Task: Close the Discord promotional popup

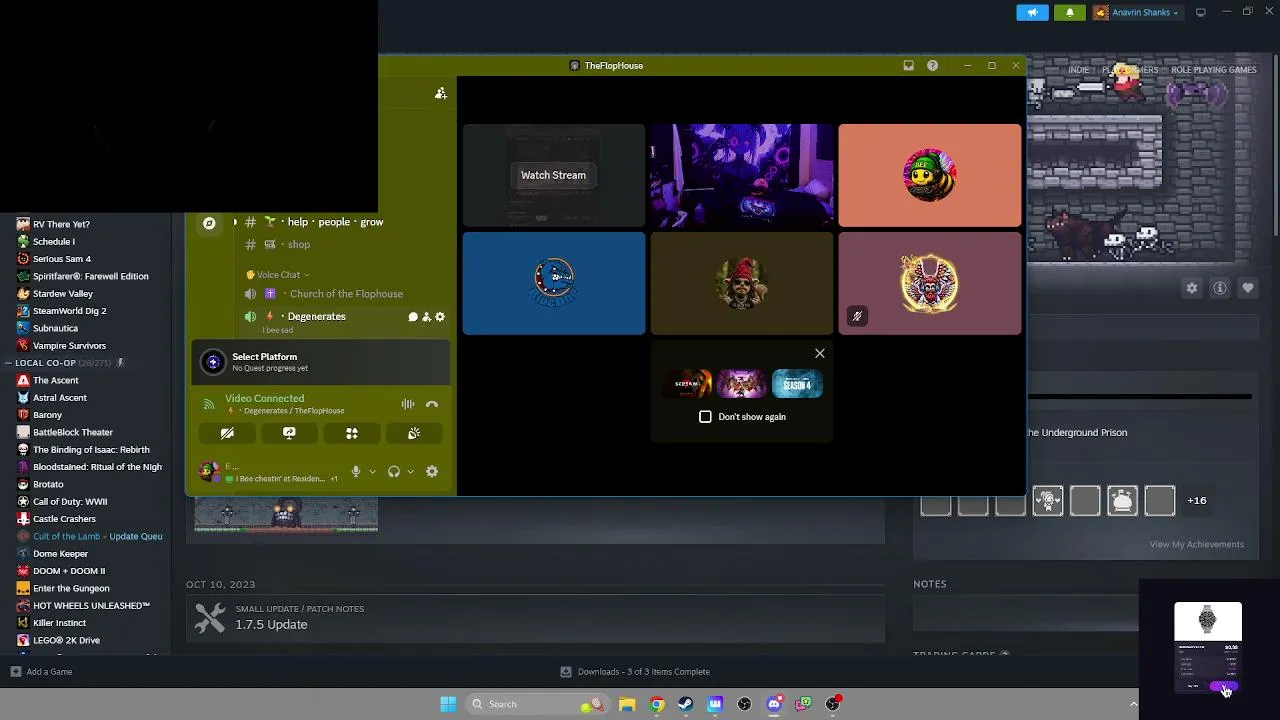Action: pyautogui.click(x=820, y=353)
